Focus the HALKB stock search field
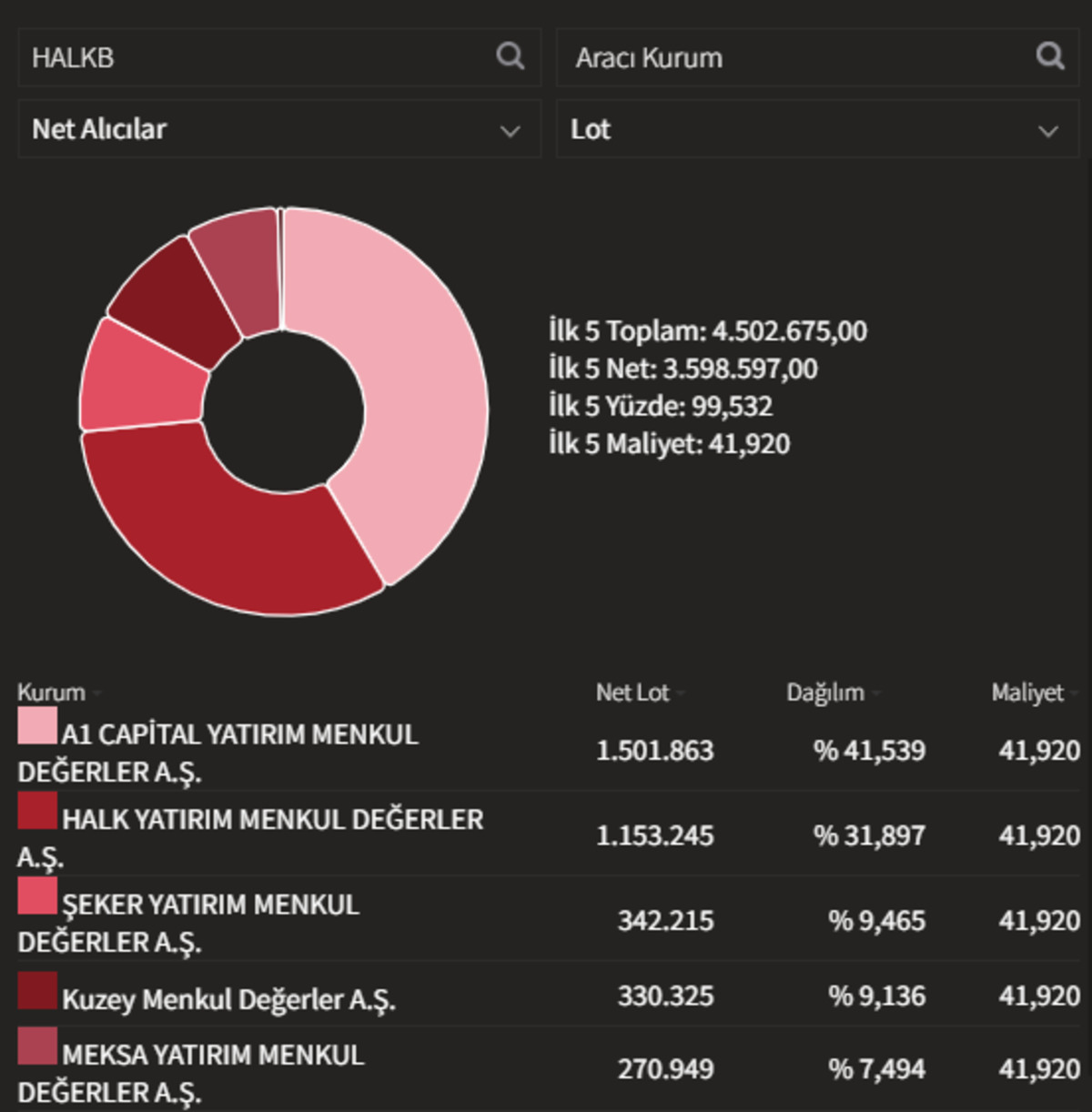 coord(279,57)
